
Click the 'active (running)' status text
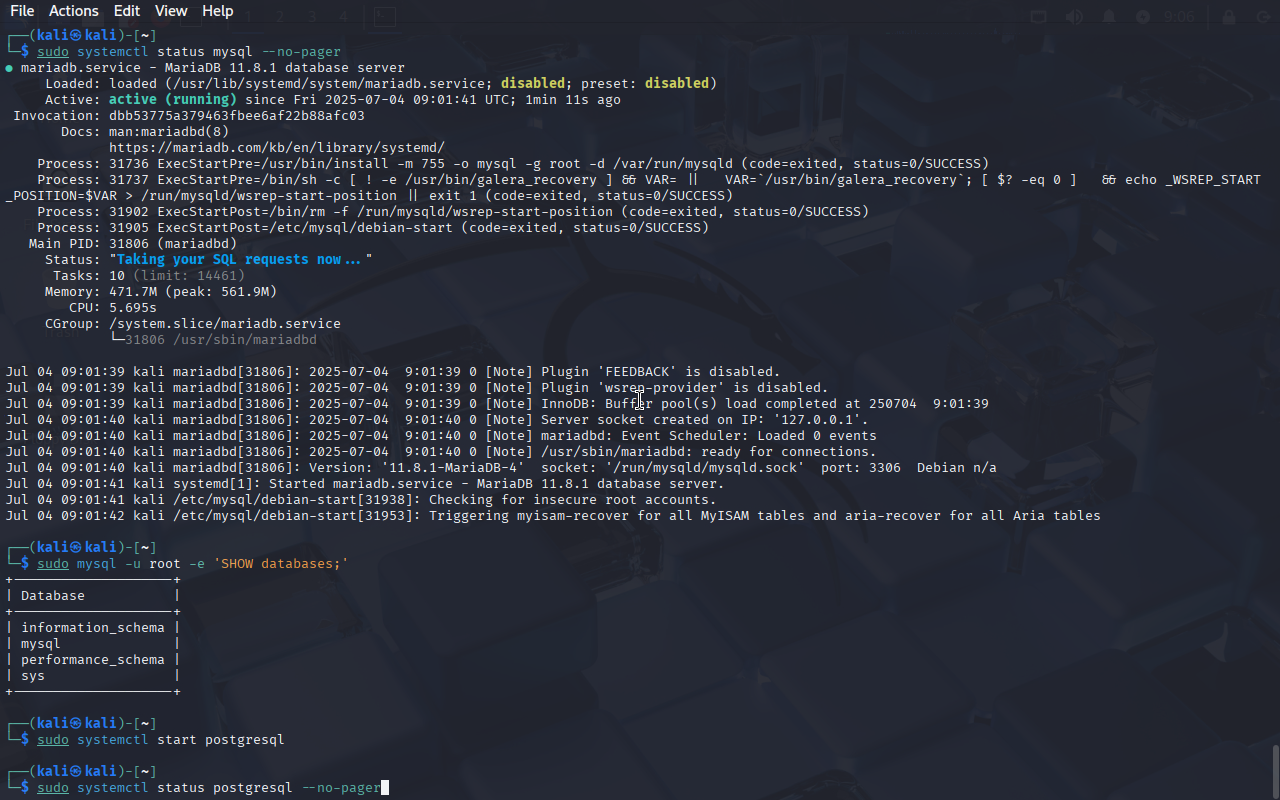point(173,100)
